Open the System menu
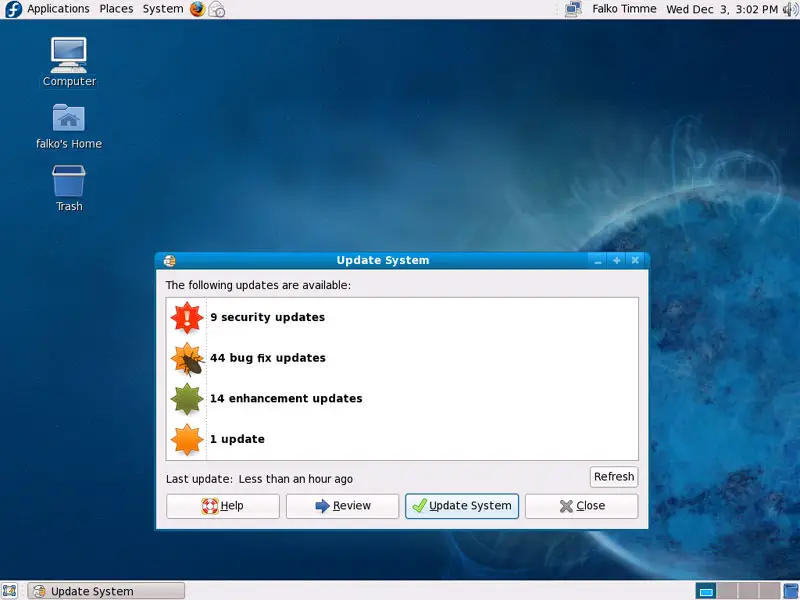This screenshot has width=800, height=600. coord(162,9)
